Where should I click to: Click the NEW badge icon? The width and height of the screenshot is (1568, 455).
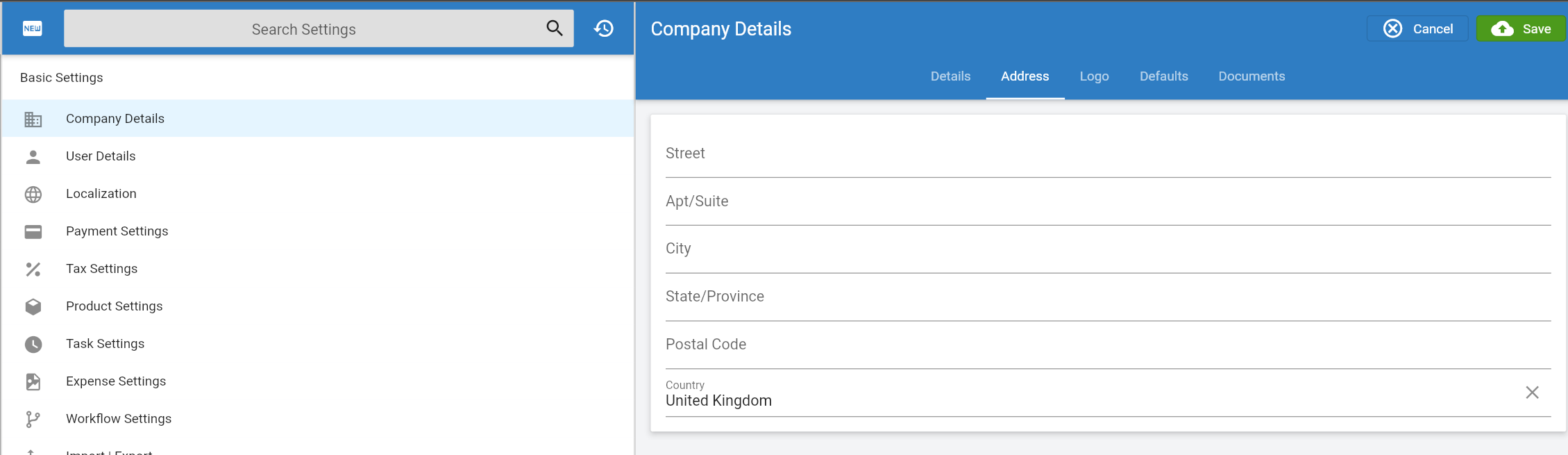pyautogui.click(x=33, y=28)
